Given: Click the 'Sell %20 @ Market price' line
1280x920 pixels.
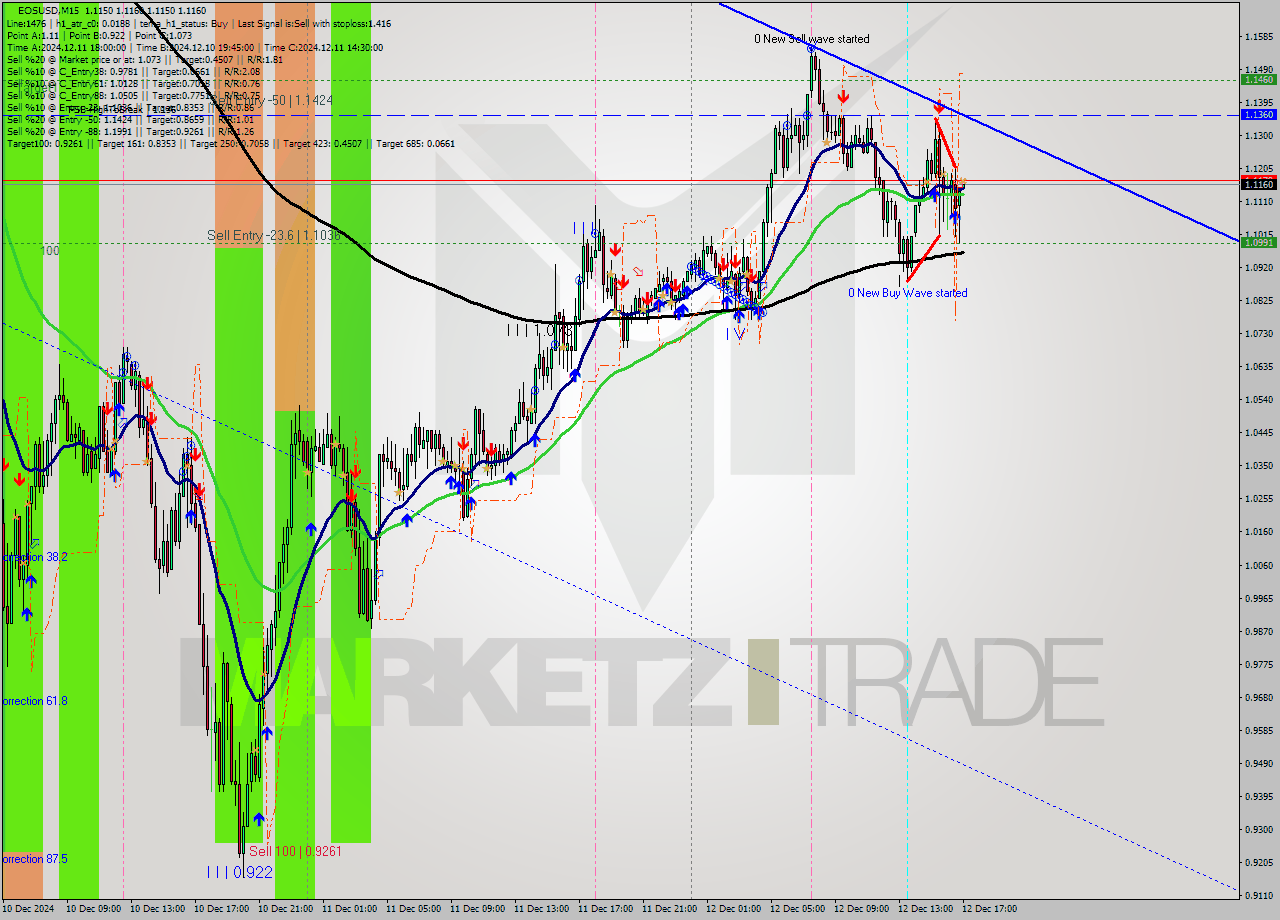Looking at the screenshot, I should click(145, 59).
